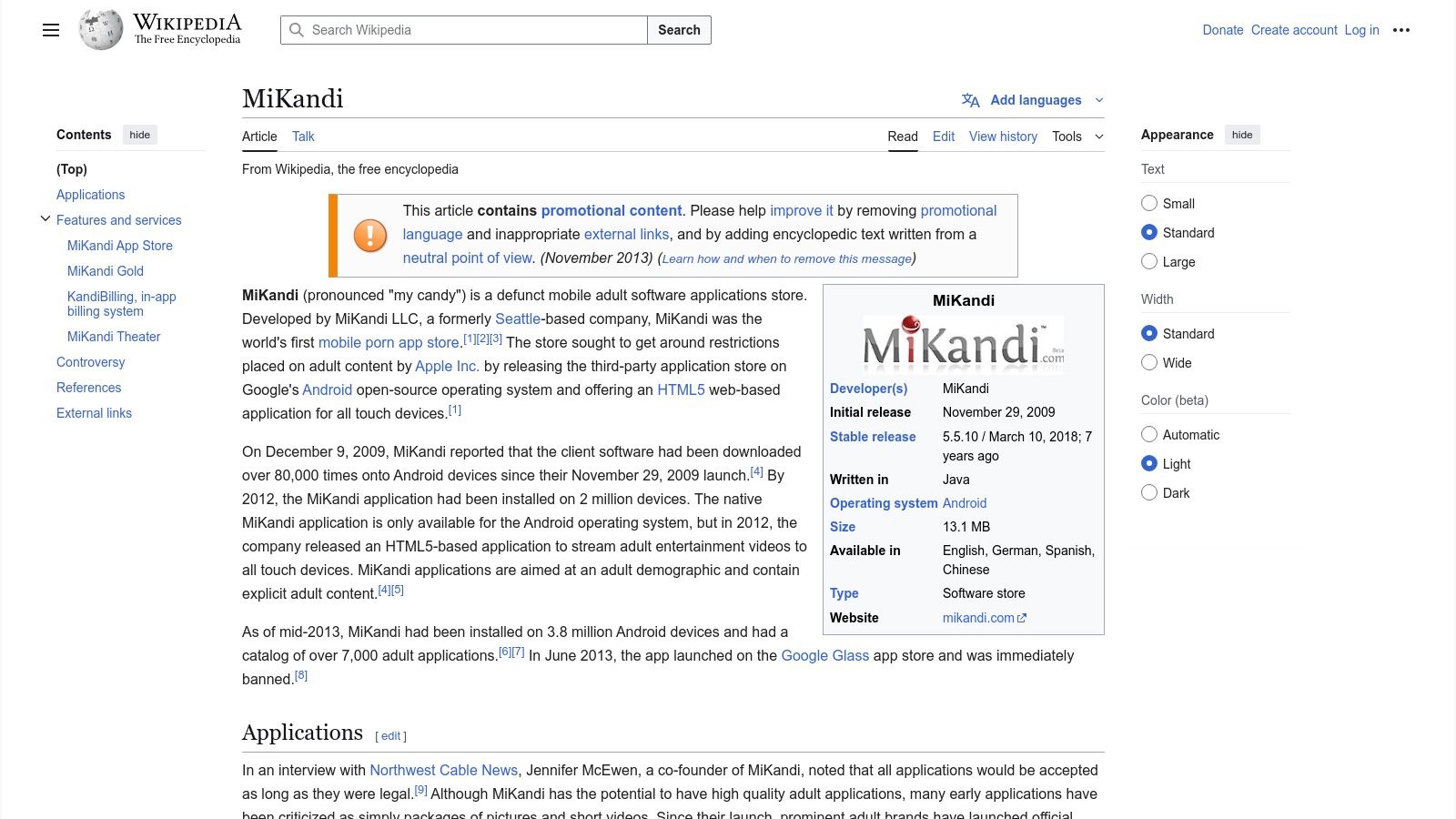This screenshot has width=1456, height=819.
Task: Switch to the Talk tab
Action: coord(303,136)
